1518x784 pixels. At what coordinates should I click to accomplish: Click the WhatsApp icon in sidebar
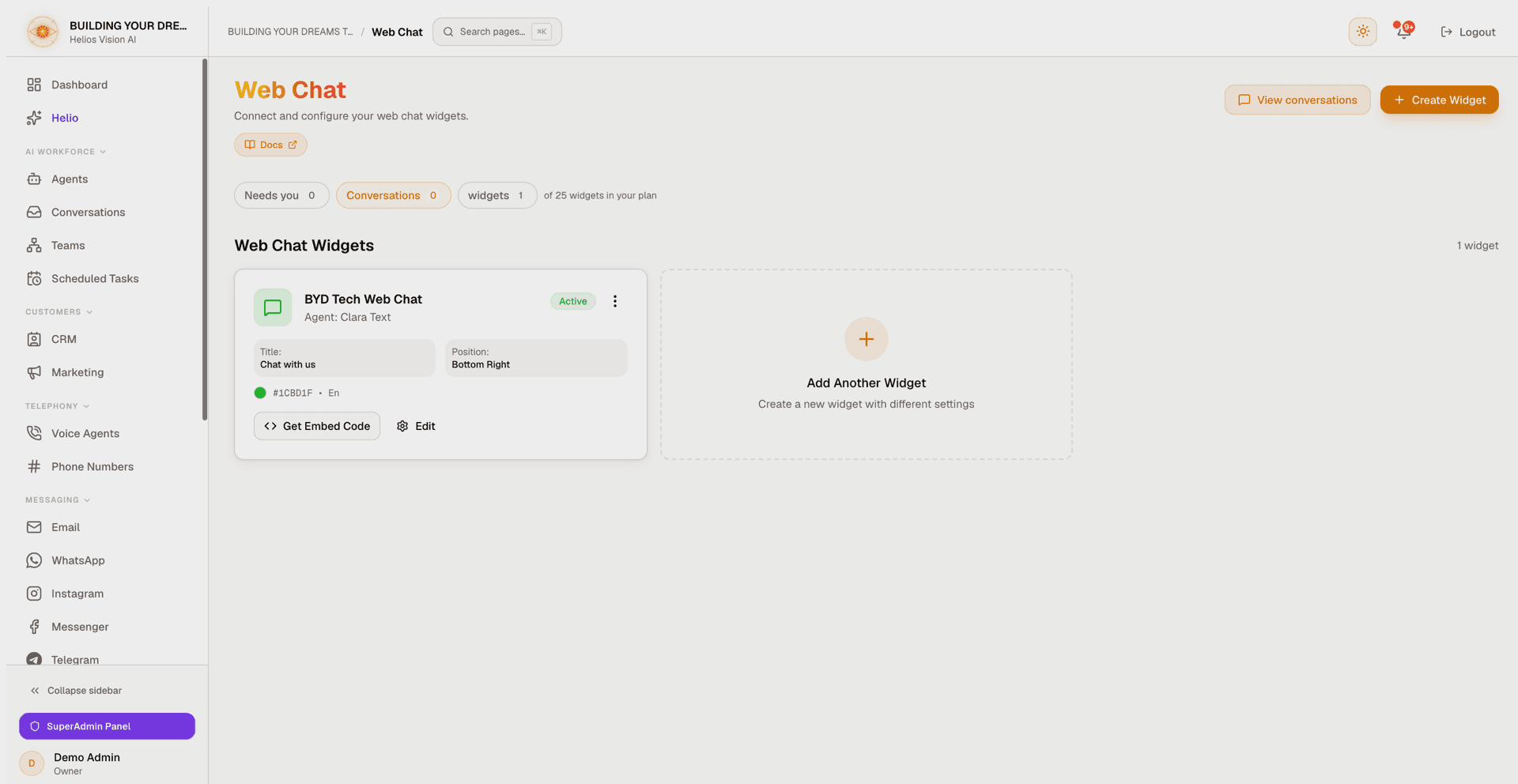[x=34, y=561]
